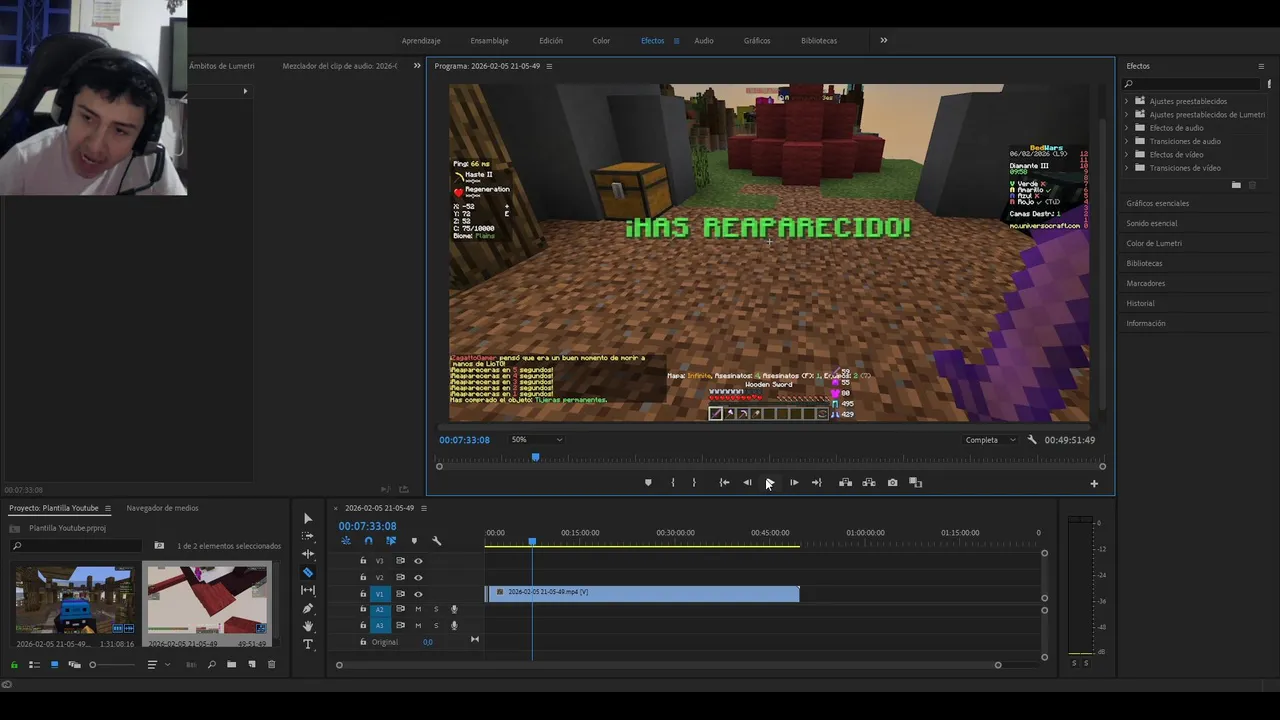
Task: Switch project panel to freeform view
Action: point(74,665)
